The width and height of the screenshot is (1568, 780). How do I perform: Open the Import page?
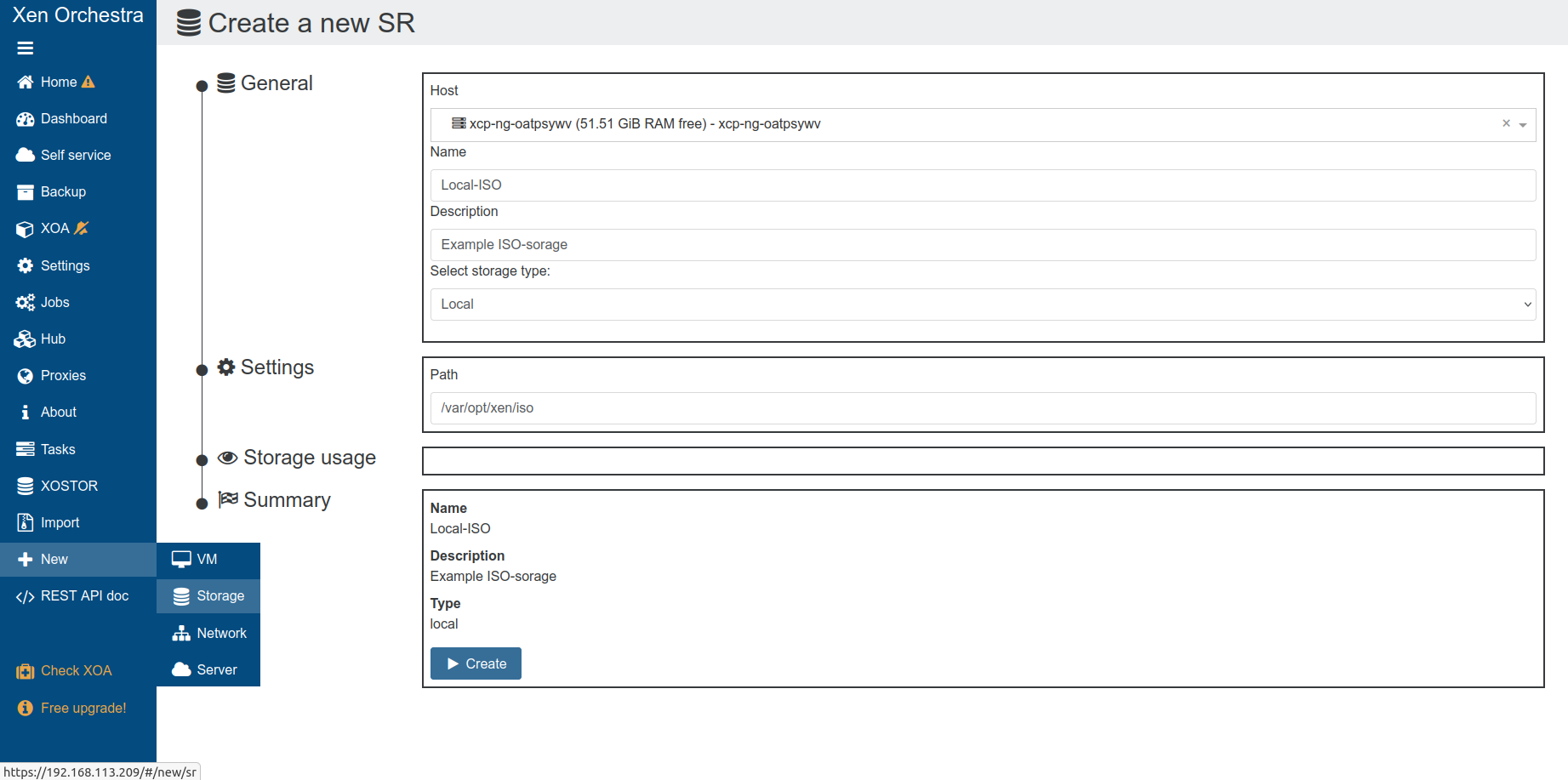click(78, 522)
